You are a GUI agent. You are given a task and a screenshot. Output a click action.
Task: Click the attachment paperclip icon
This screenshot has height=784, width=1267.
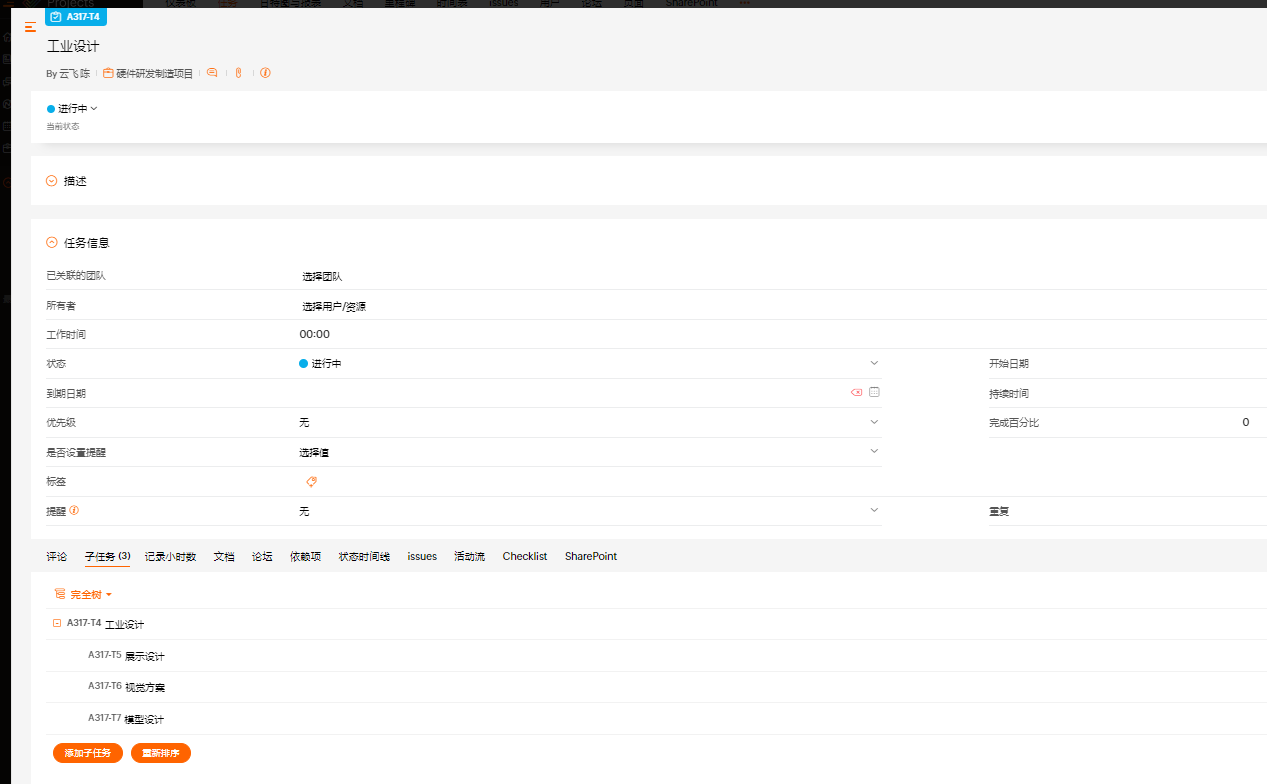tap(238, 73)
